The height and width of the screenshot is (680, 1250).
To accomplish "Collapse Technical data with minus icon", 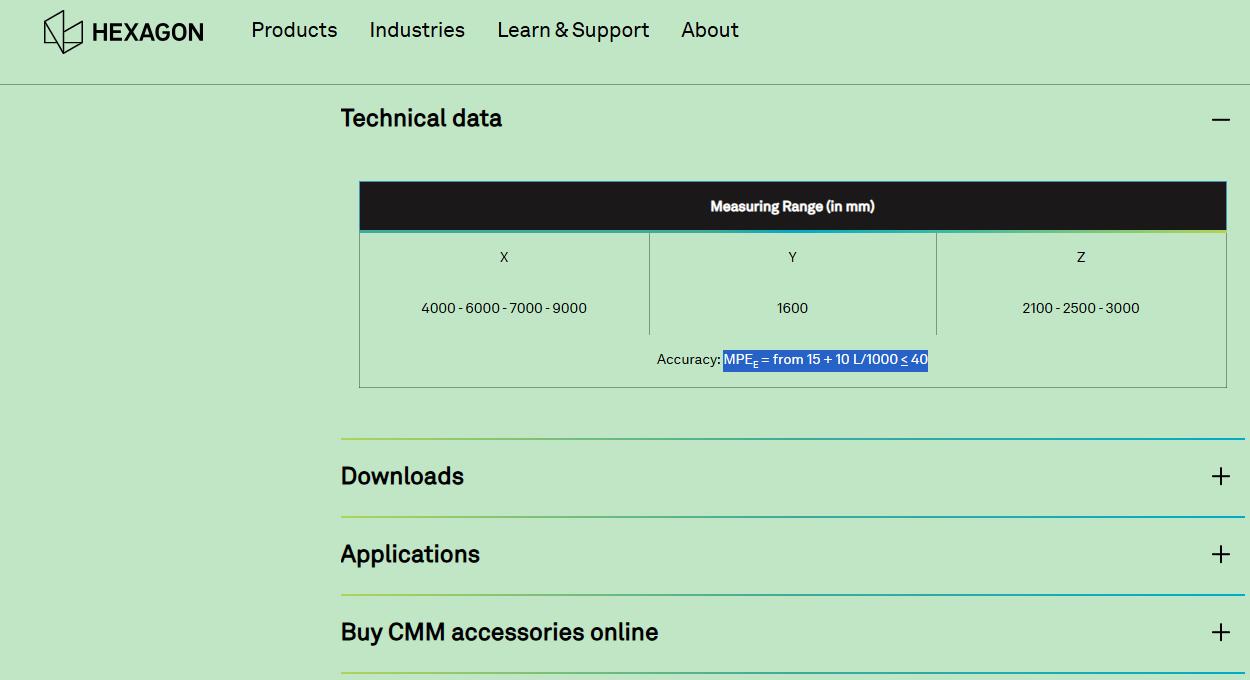I will (x=1220, y=120).
